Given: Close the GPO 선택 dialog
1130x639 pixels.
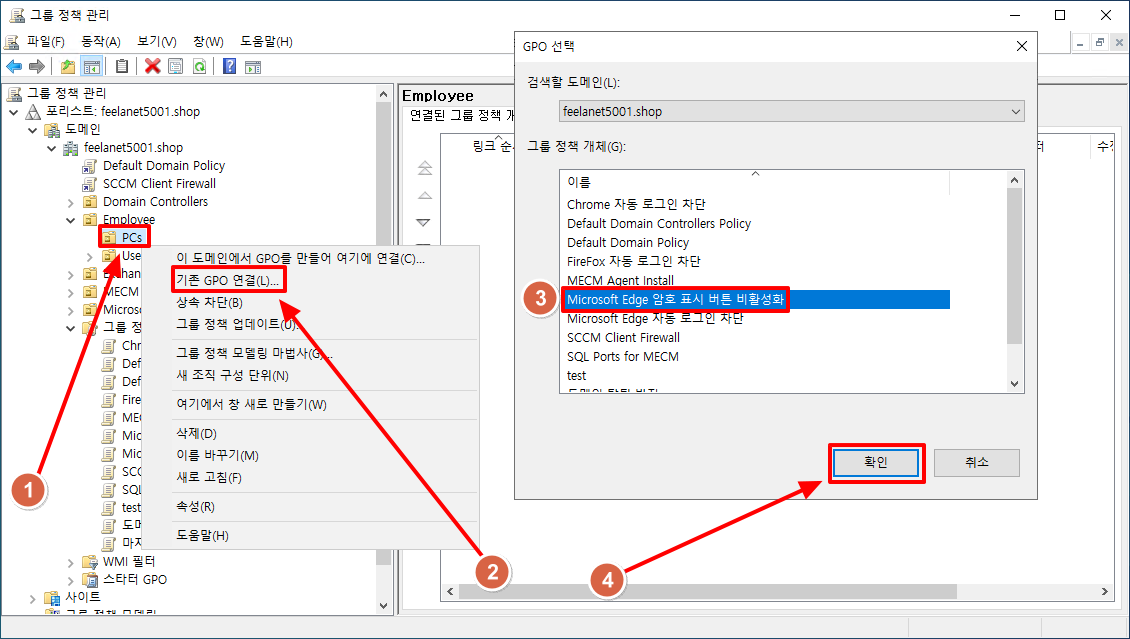Looking at the screenshot, I should click(x=1021, y=46).
